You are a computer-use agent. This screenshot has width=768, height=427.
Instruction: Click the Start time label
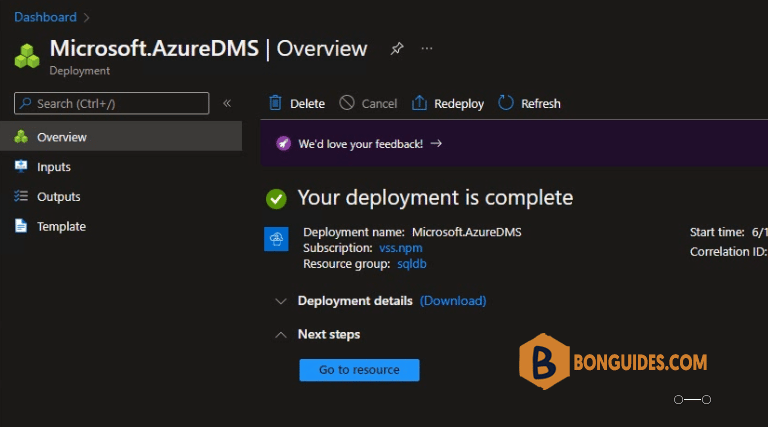click(x=717, y=232)
